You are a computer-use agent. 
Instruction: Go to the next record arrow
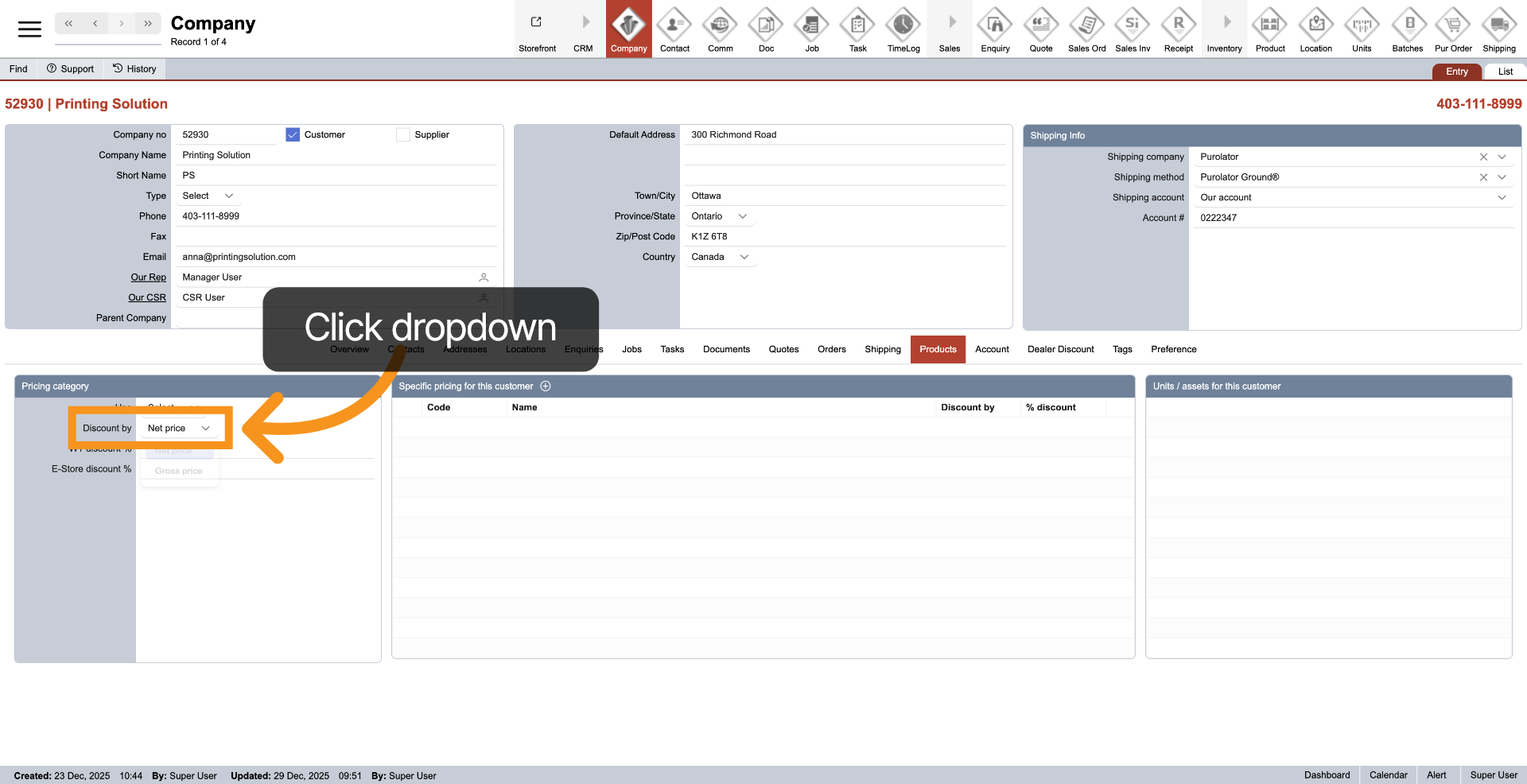(x=121, y=24)
